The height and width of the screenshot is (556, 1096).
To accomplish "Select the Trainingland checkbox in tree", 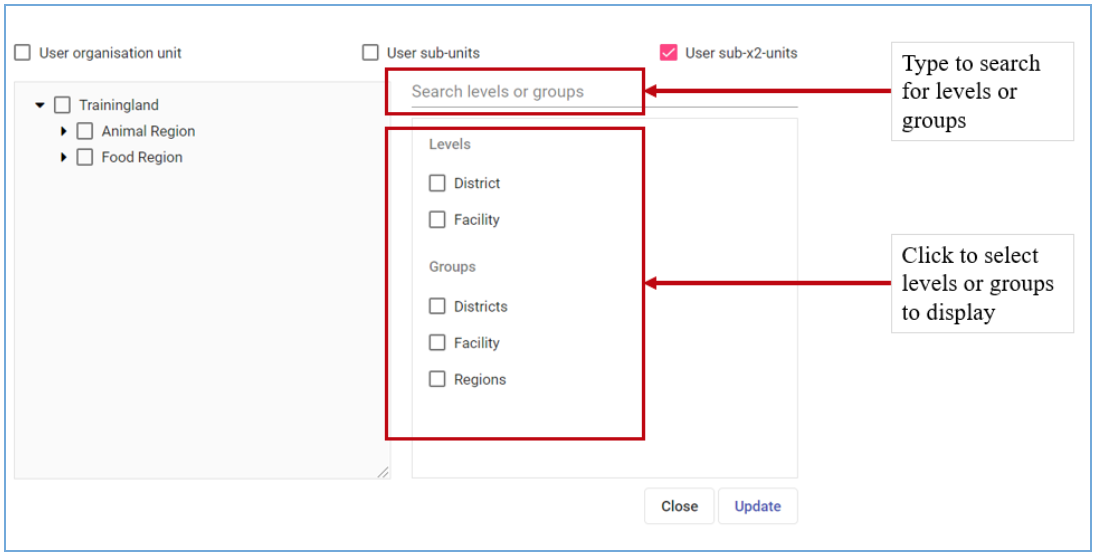I will click(62, 106).
